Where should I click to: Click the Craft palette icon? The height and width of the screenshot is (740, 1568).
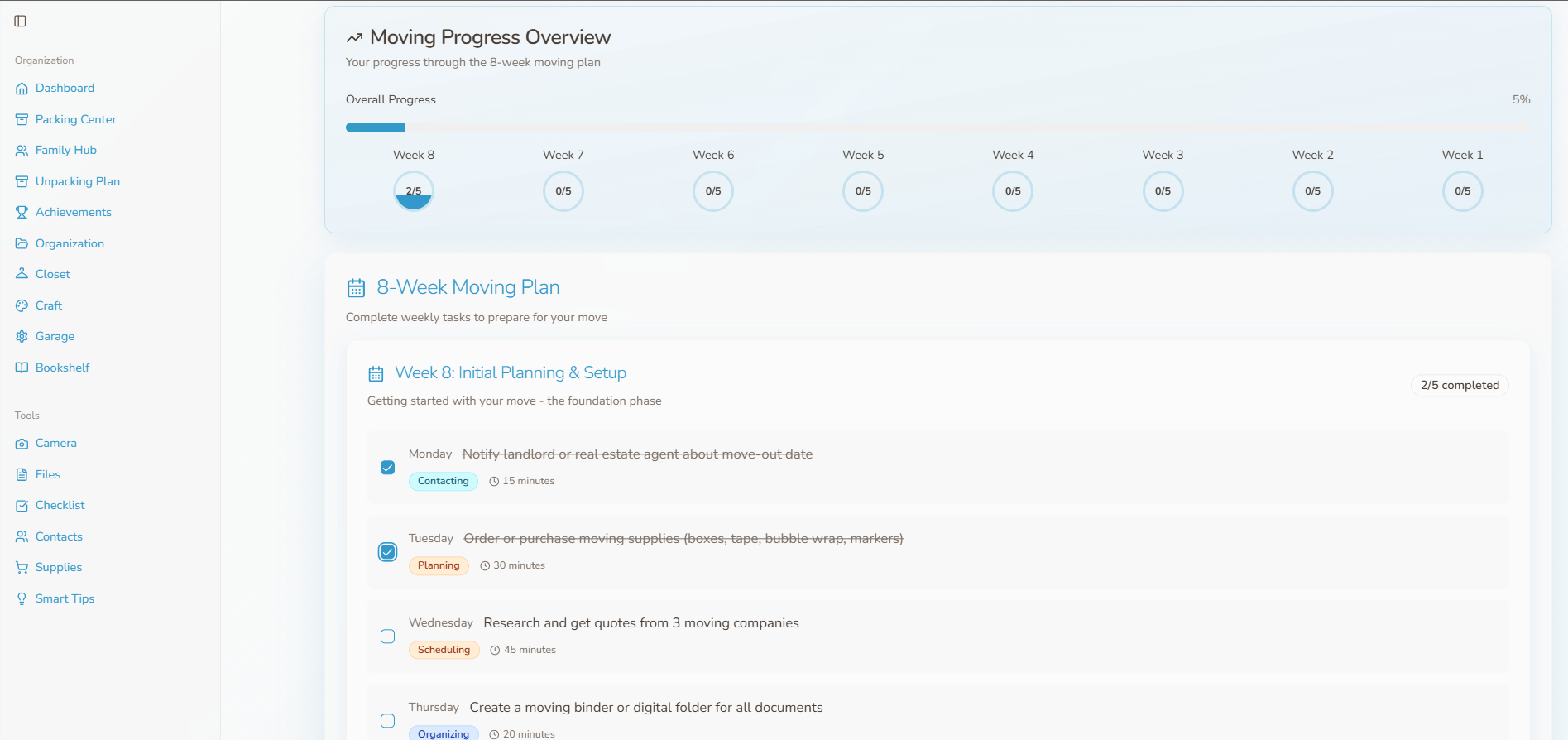point(22,305)
